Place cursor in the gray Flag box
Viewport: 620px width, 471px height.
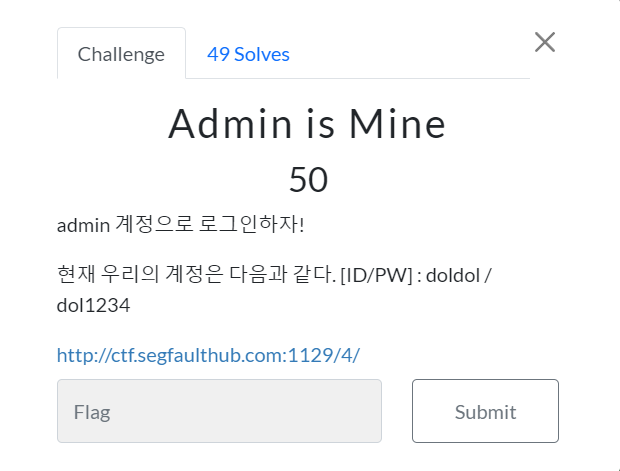219,411
